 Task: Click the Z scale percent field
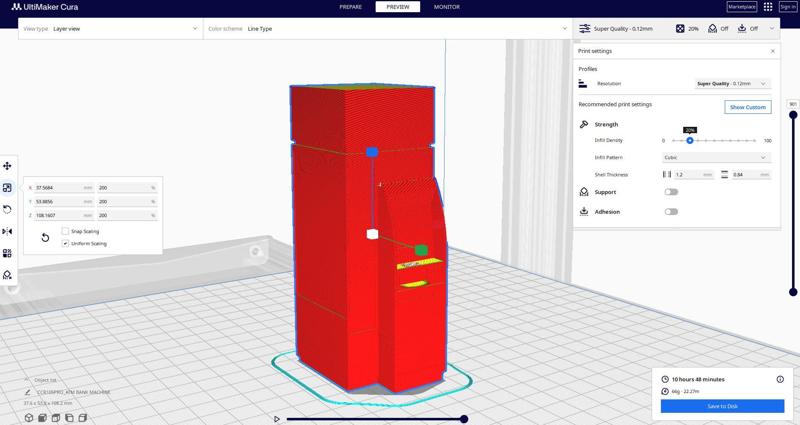(x=127, y=215)
